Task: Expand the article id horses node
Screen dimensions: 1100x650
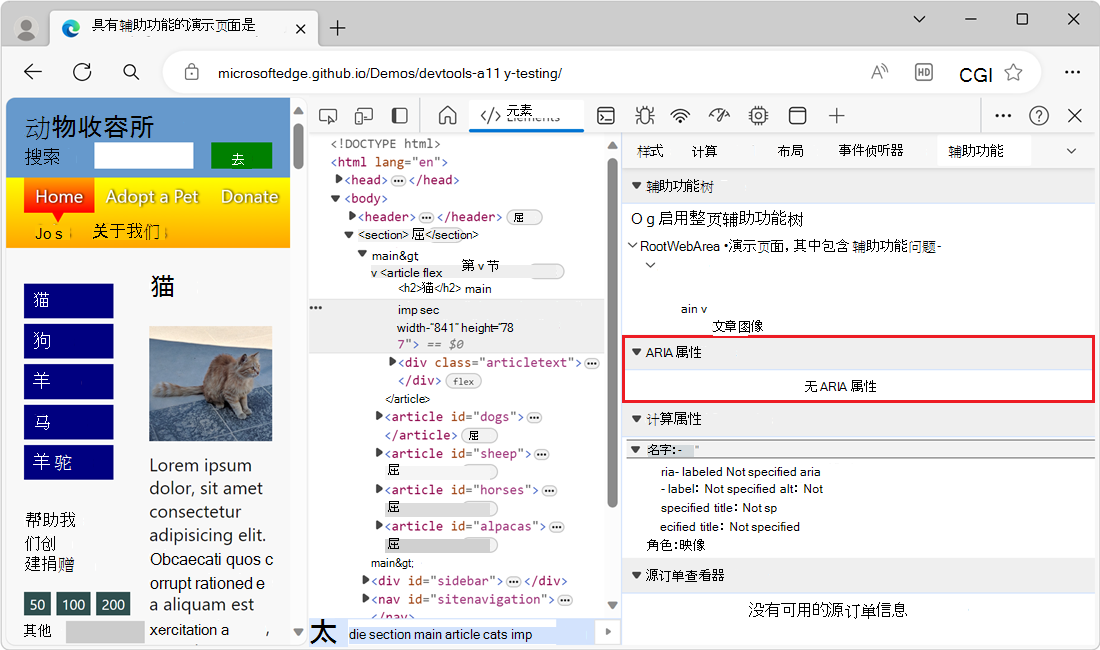Action: (379, 489)
